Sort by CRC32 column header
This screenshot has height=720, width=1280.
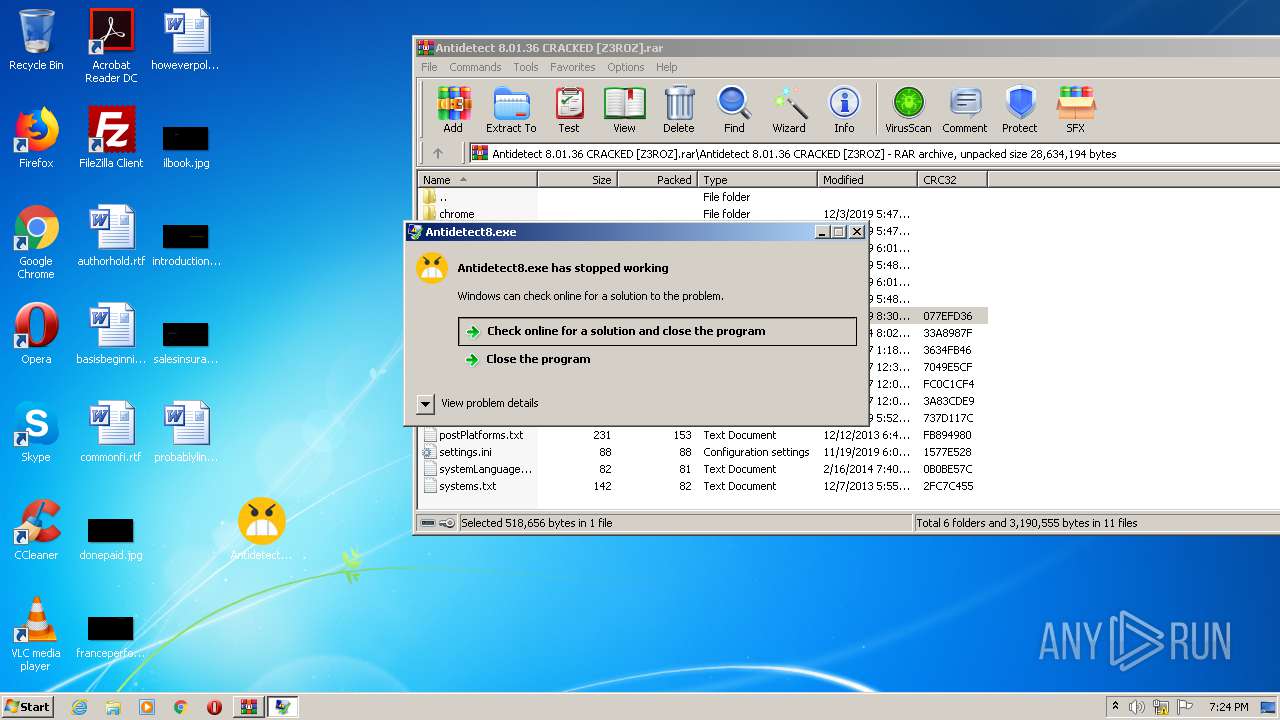coord(953,180)
